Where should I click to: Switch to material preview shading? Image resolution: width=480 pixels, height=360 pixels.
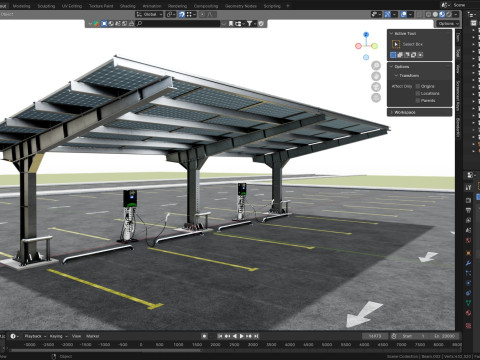click(x=442, y=14)
